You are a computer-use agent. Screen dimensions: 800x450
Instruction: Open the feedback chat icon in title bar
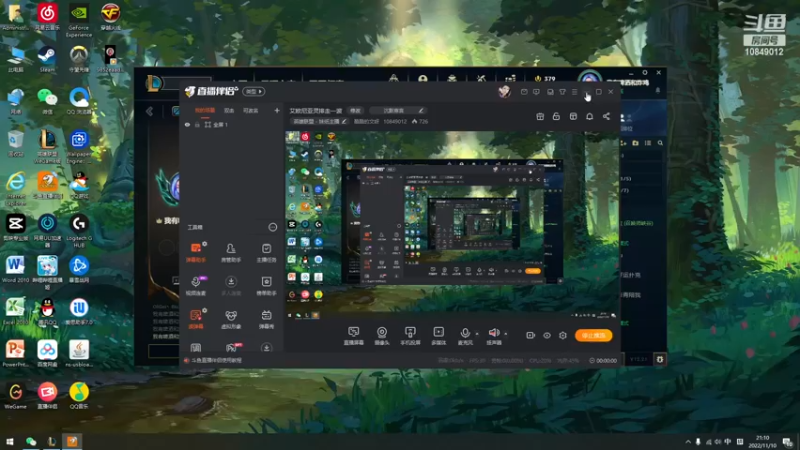pyautogui.click(x=536, y=92)
